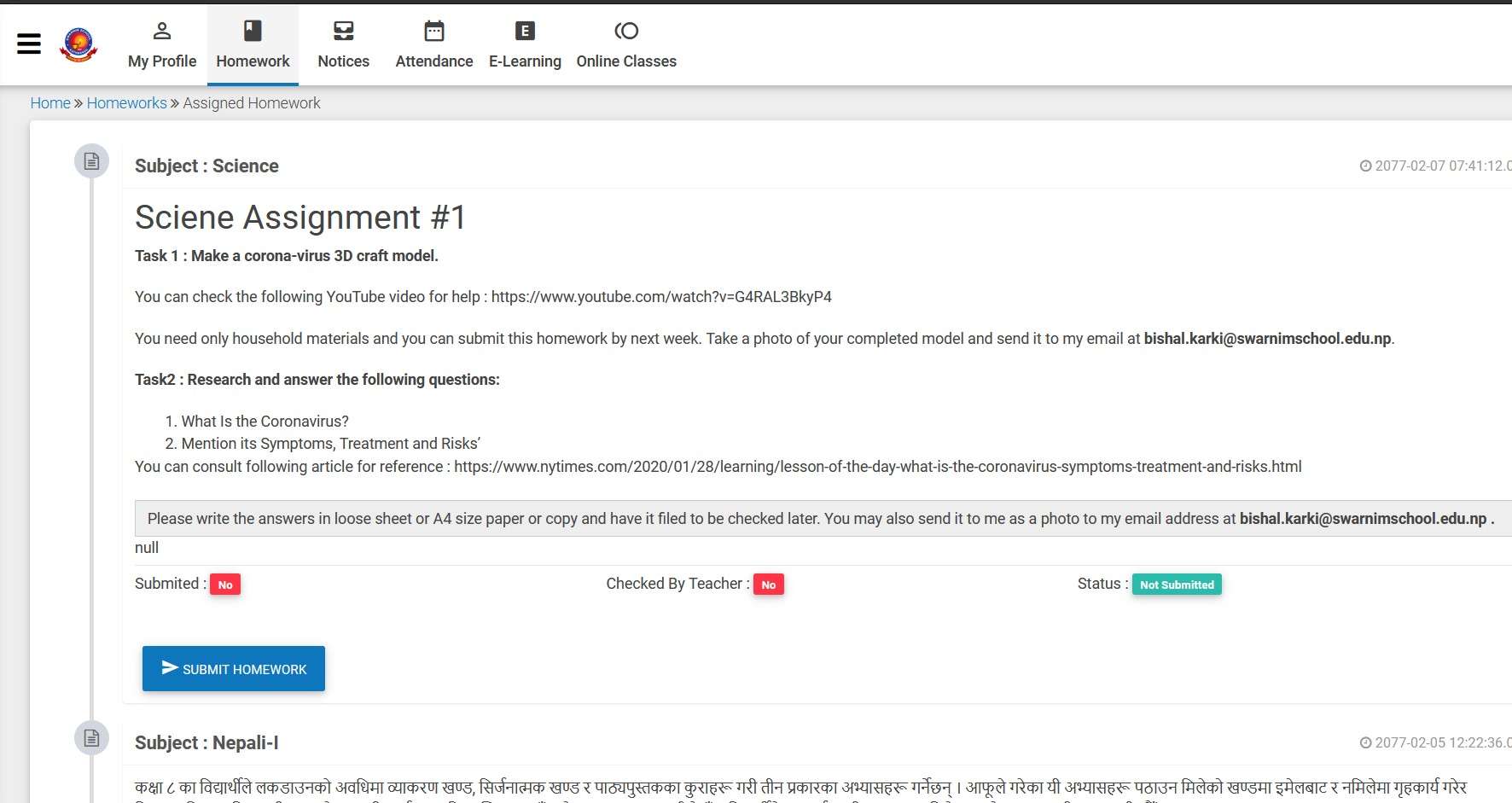Image resolution: width=1512 pixels, height=803 pixels.
Task: Open the Notices section
Action: coord(343,45)
